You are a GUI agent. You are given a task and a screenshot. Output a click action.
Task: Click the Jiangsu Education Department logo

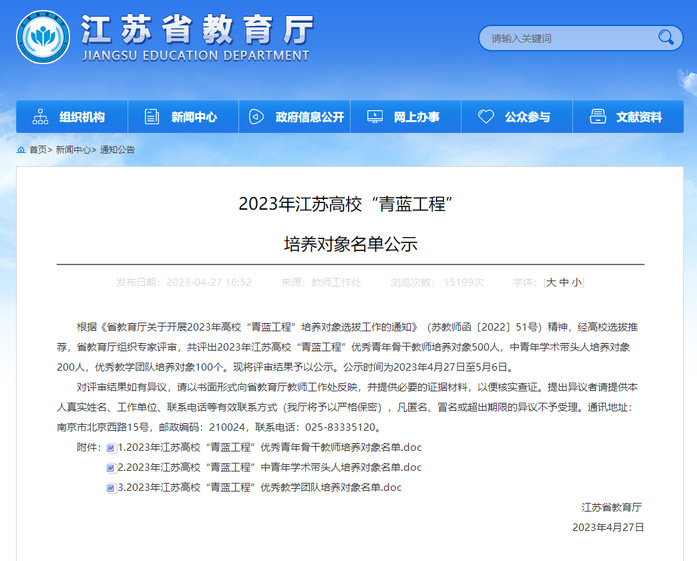coord(42,37)
